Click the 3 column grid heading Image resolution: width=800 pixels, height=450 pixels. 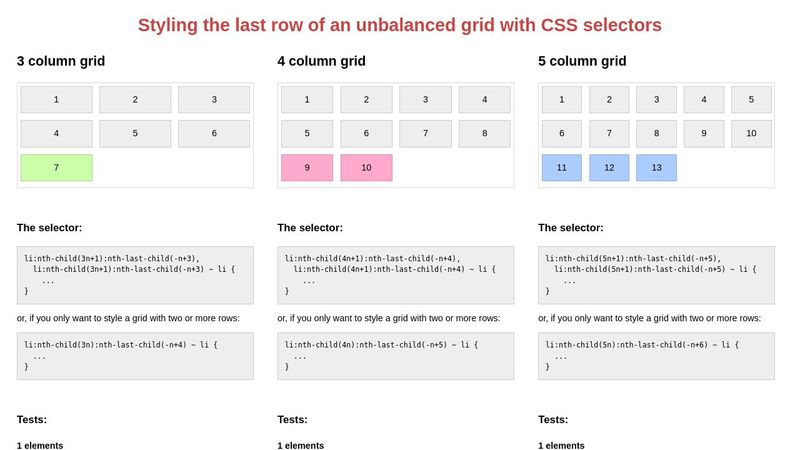[61, 61]
